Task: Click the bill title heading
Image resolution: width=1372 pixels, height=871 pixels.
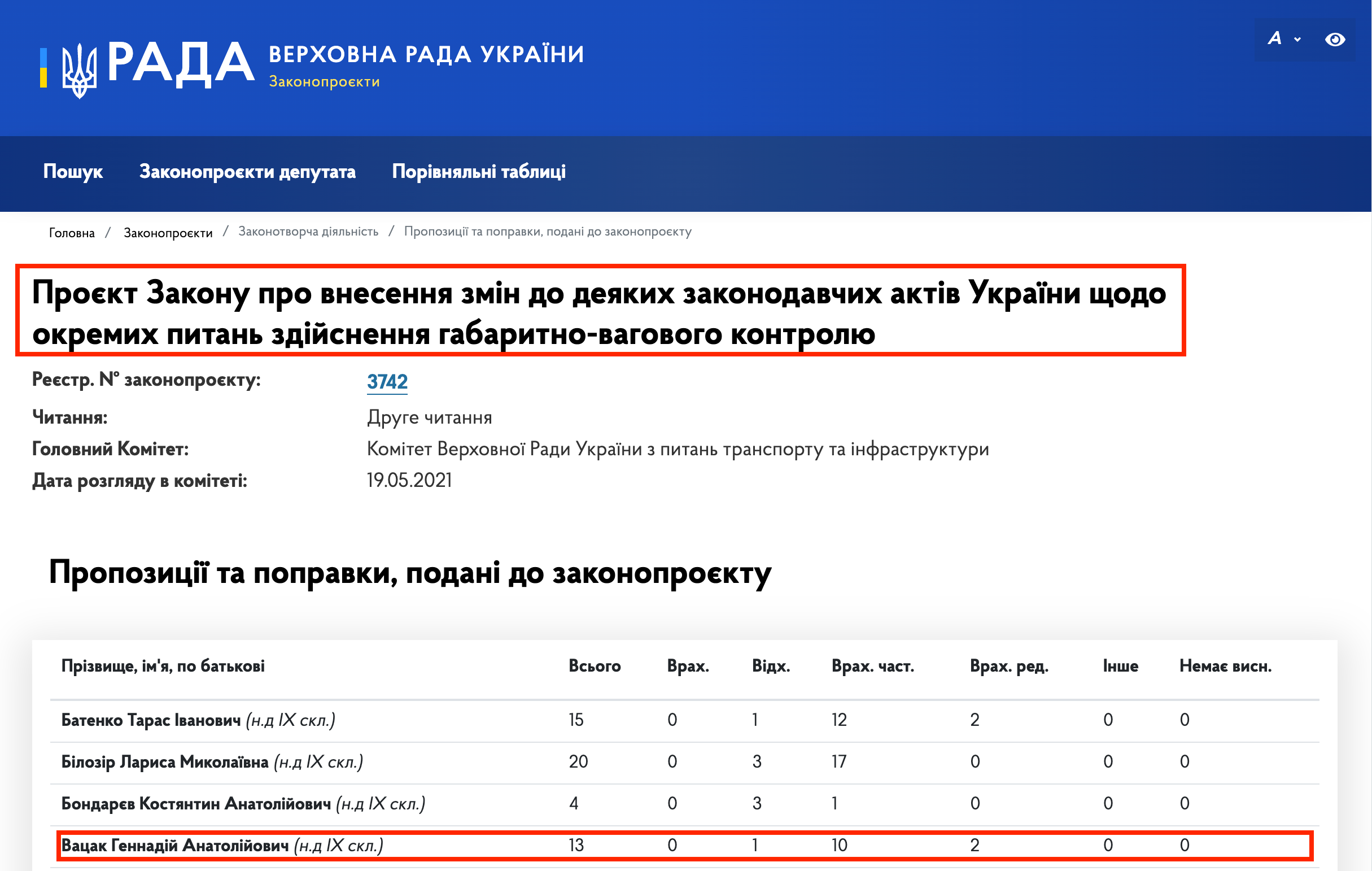Action: [600, 312]
